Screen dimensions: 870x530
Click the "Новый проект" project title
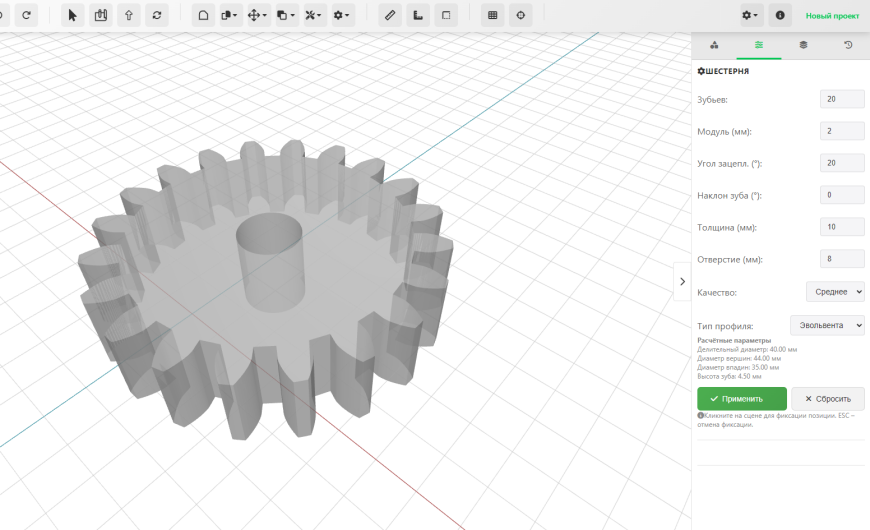click(832, 16)
